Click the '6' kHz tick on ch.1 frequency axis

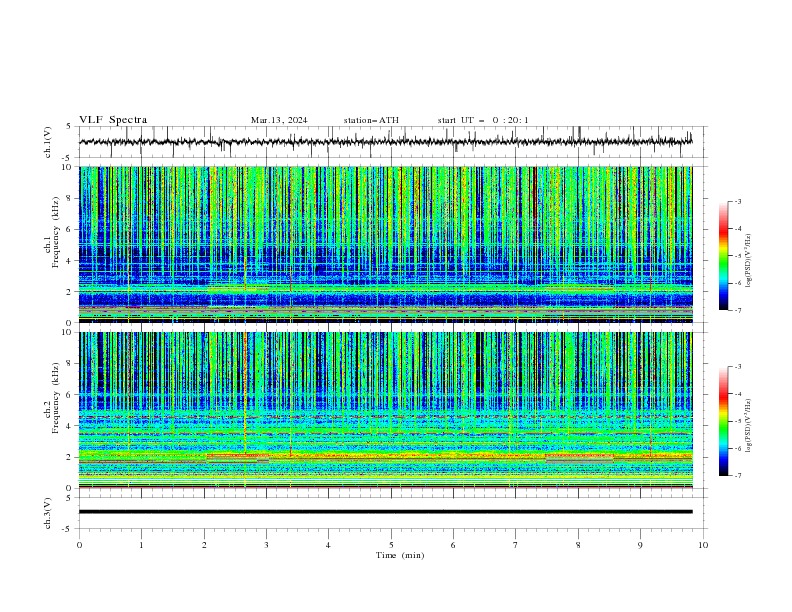pos(70,229)
